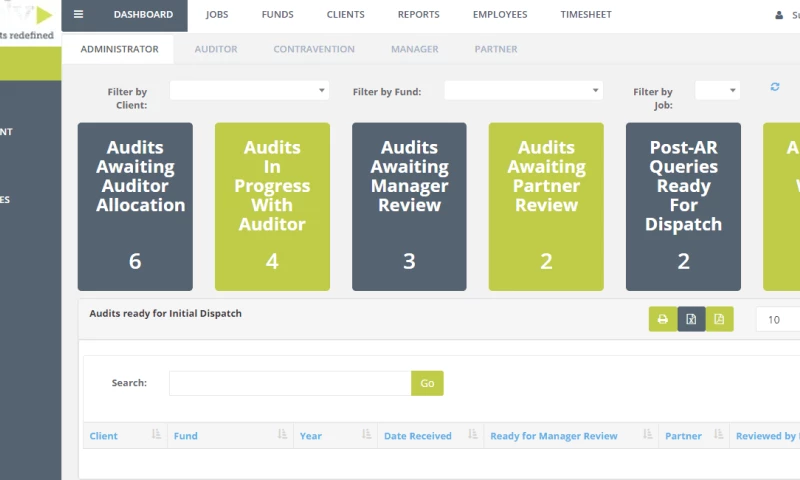This screenshot has width=800, height=480.
Task: Switch to the Auditor tab
Action: [216, 49]
